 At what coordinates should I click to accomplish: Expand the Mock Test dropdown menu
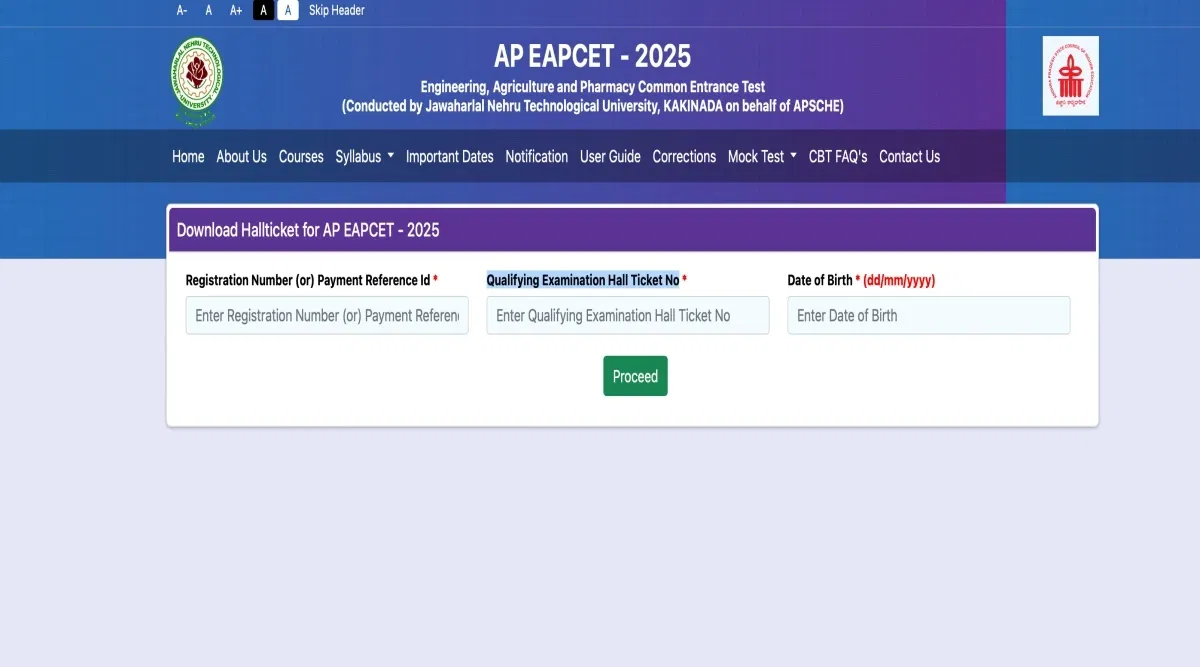(x=761, y=156)
